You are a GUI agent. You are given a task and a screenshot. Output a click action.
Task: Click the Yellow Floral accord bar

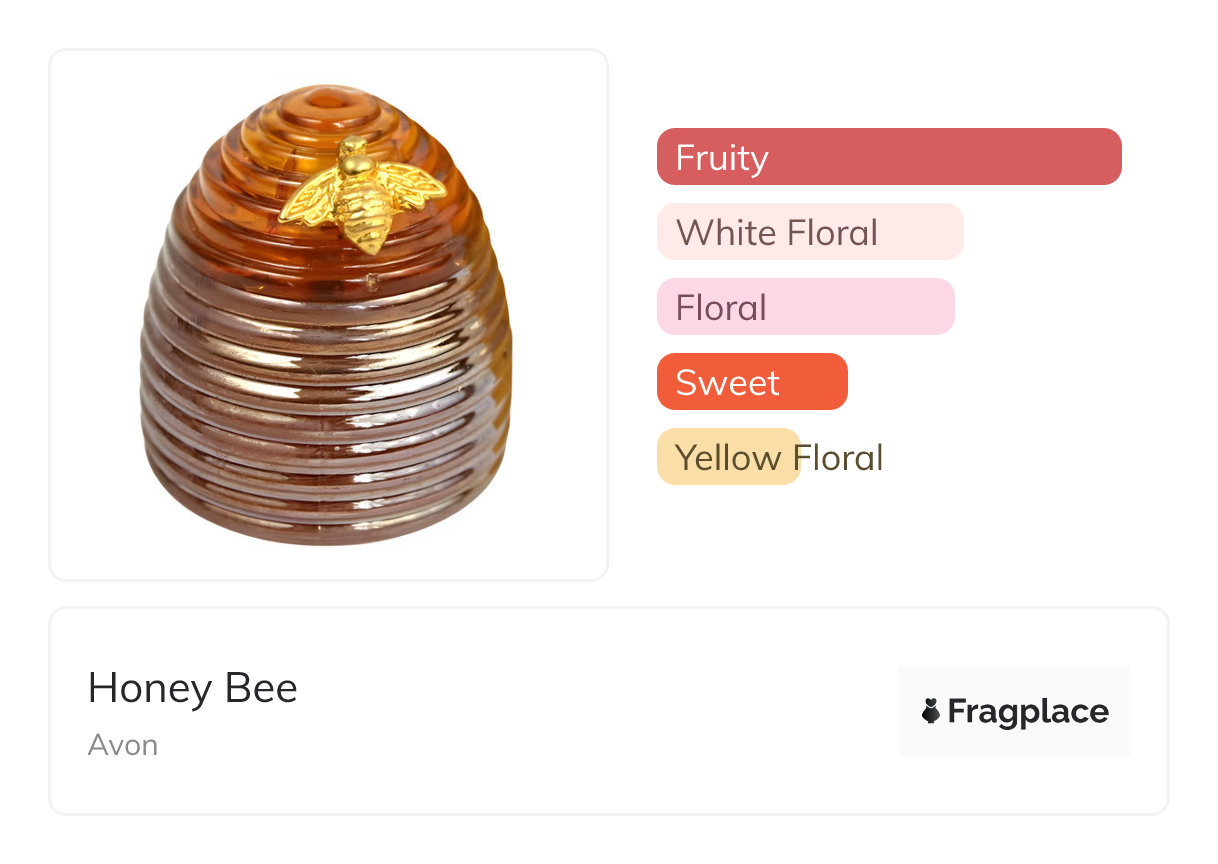tap(728, 457)
